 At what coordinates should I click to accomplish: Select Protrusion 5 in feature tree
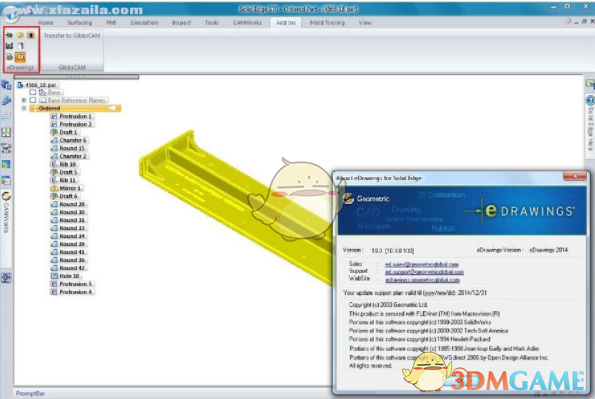[x=76, y=284]
